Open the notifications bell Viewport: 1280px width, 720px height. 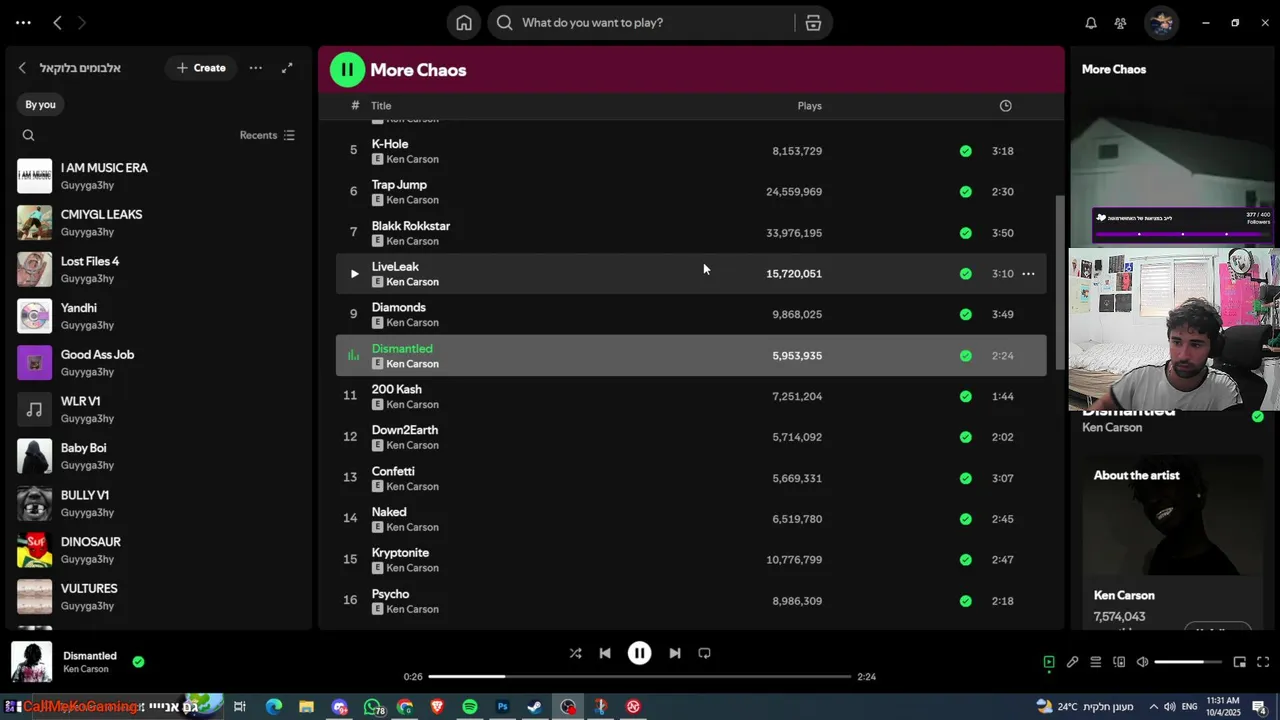1091,23
